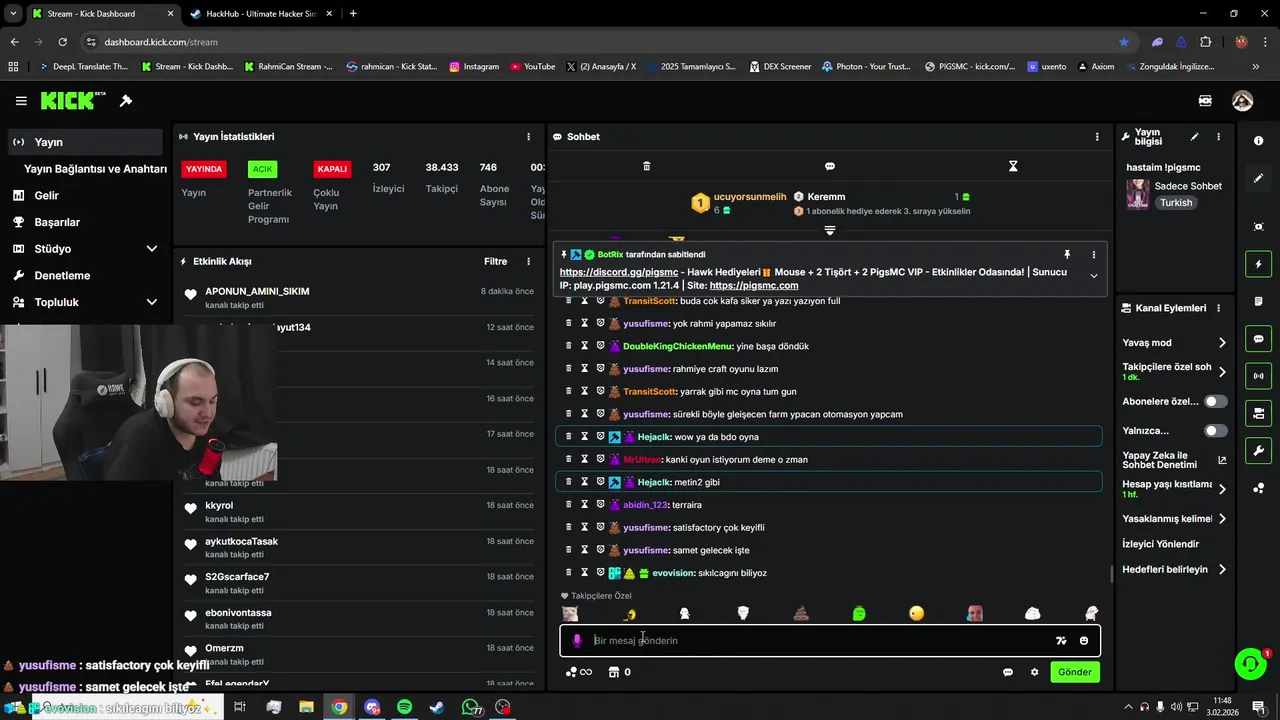Open the store icon next to profile avatar
Screen dimensions: 1280x720
click(x=1205, y=101)
